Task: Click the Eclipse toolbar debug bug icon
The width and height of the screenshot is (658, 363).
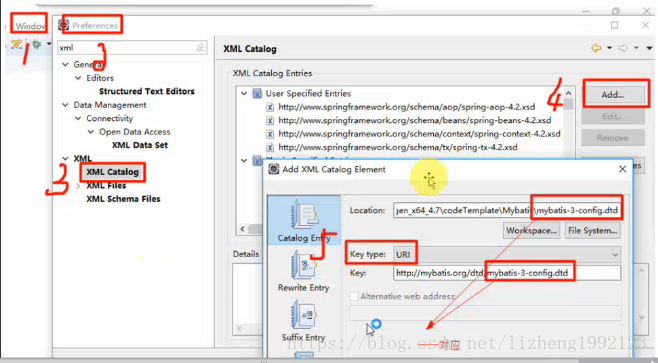Action: pos(36,44)
